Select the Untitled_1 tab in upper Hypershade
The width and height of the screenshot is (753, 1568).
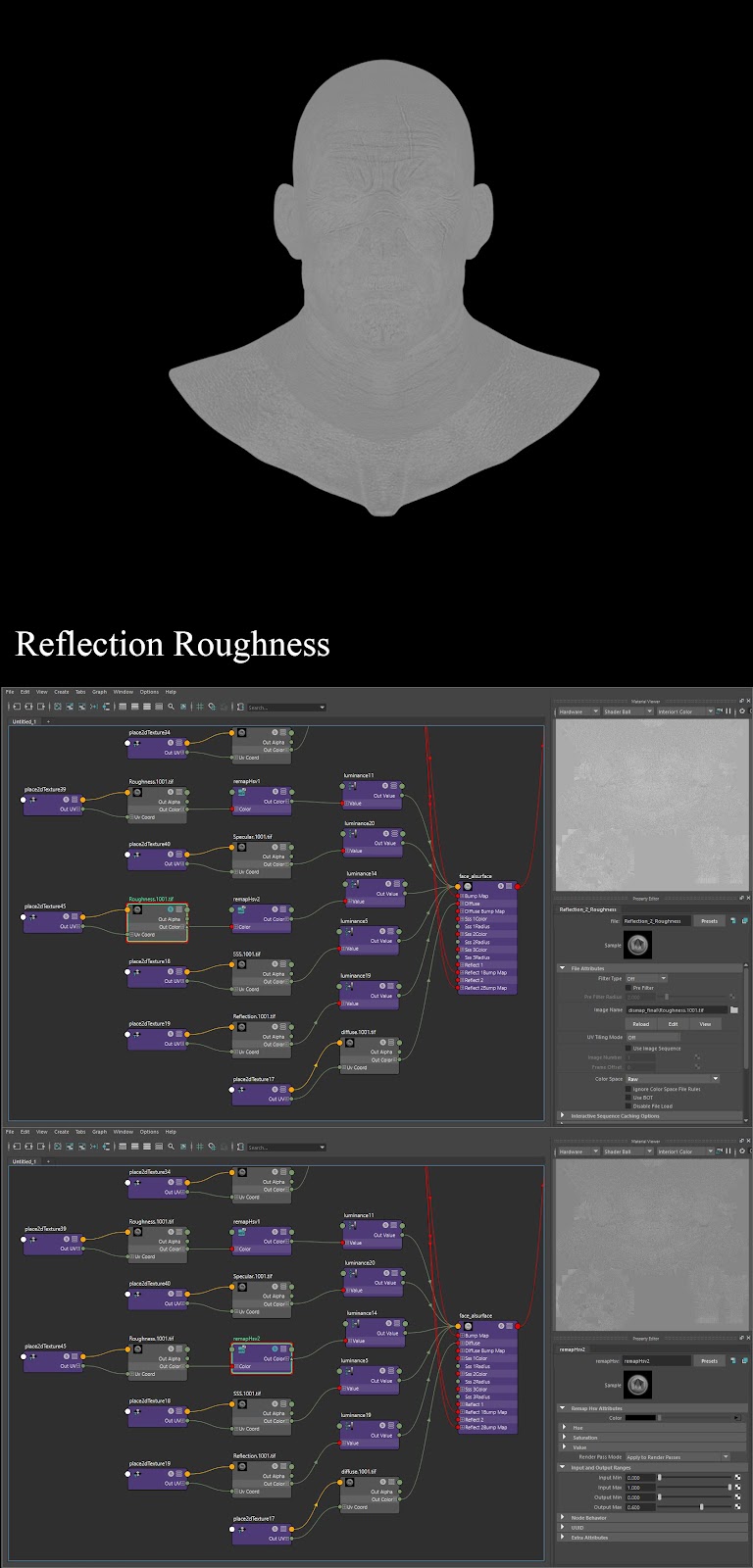tap(24, 721)
